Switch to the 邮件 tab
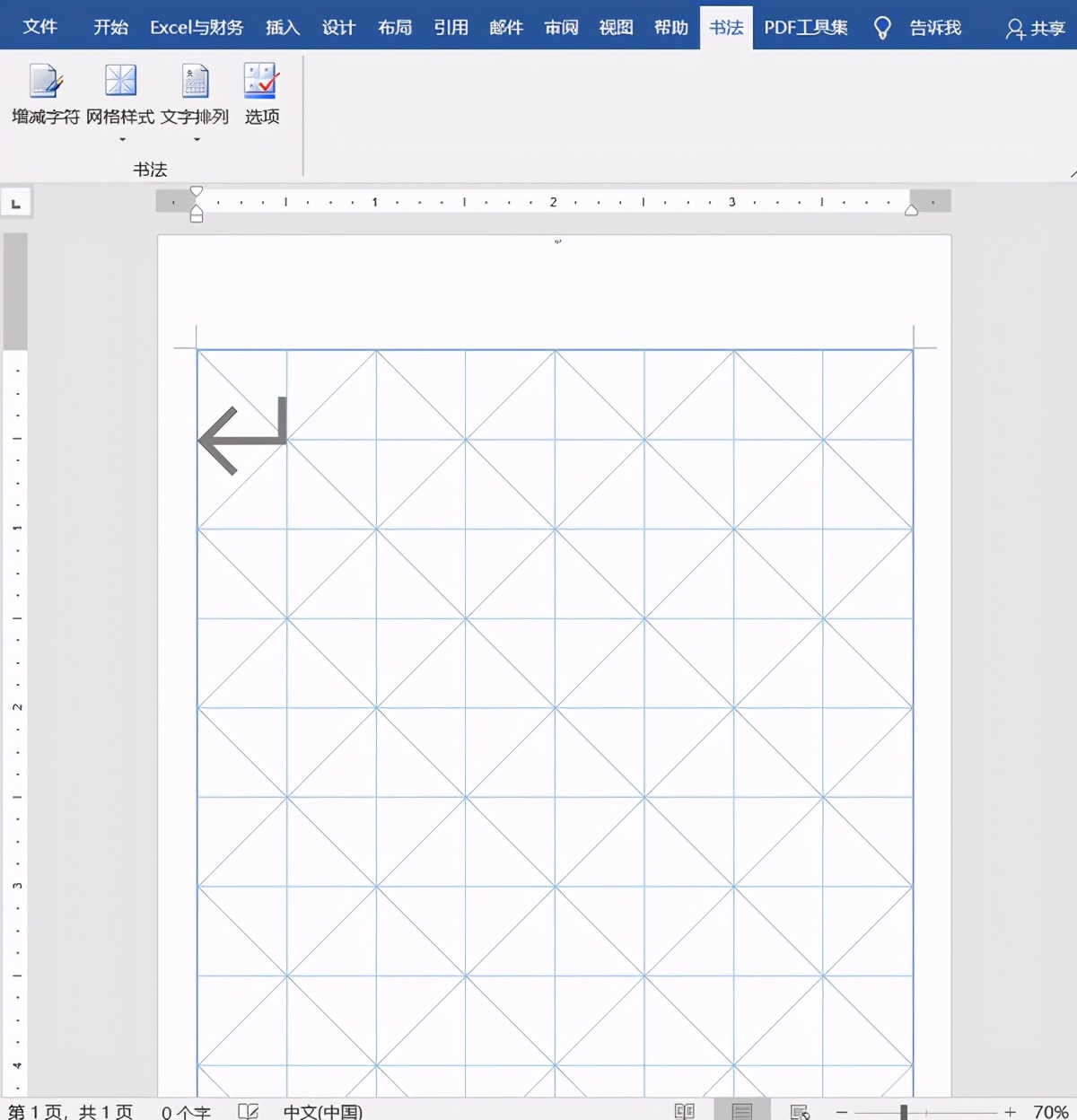The width and height of the screenshot is (1077, 1120). click(x=506, y=27)
